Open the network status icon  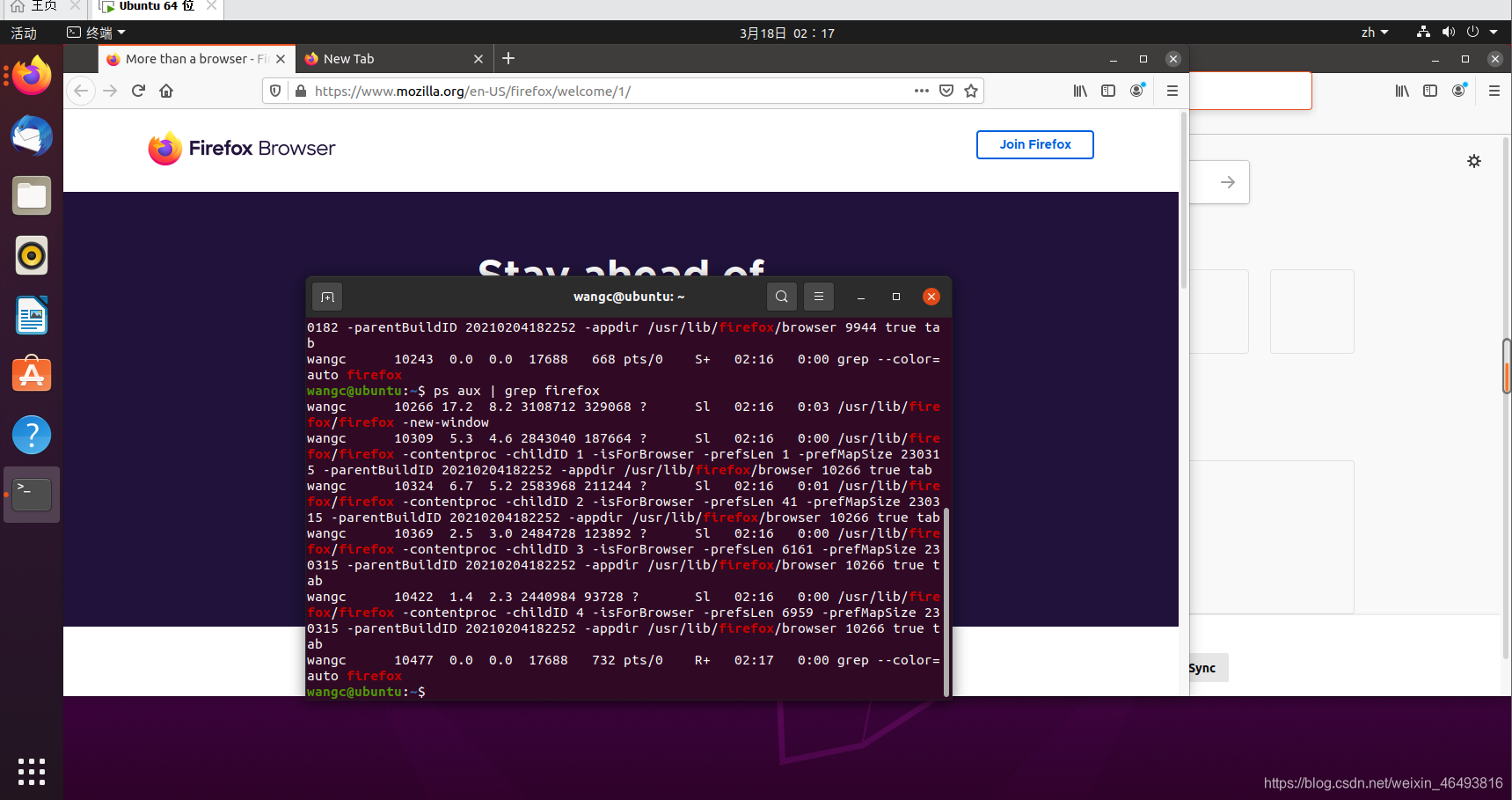point(1423,33)
